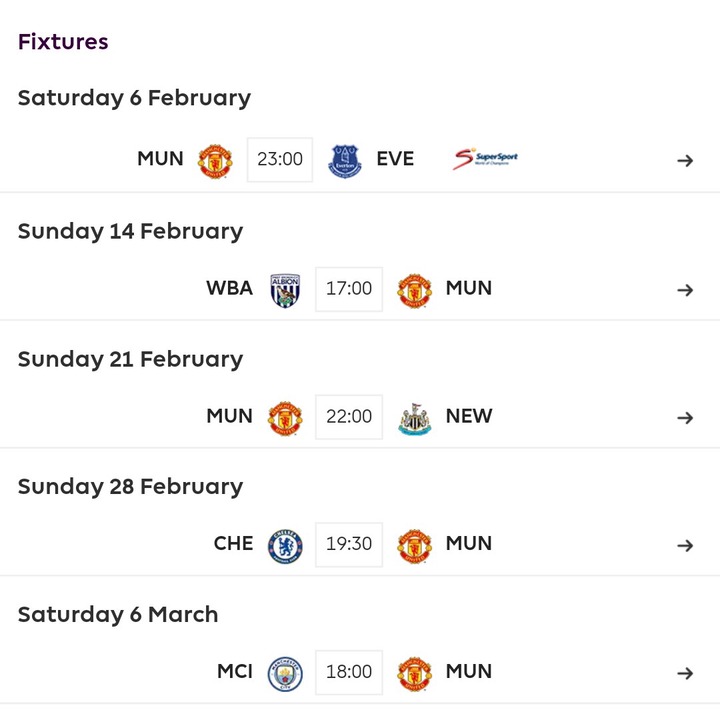Viewport: 720px width, 712px height.
Task: Click the Chelsea club crest
Action: click(x=285, y=547)
